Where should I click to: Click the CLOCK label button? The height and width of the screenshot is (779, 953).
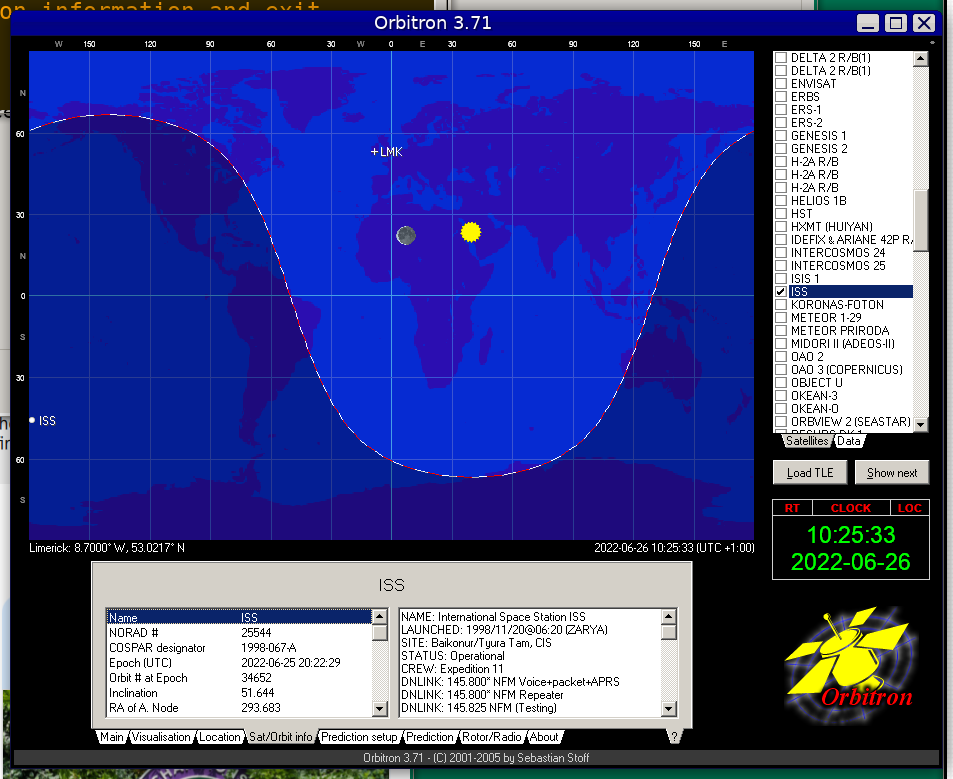coord(851,508)
